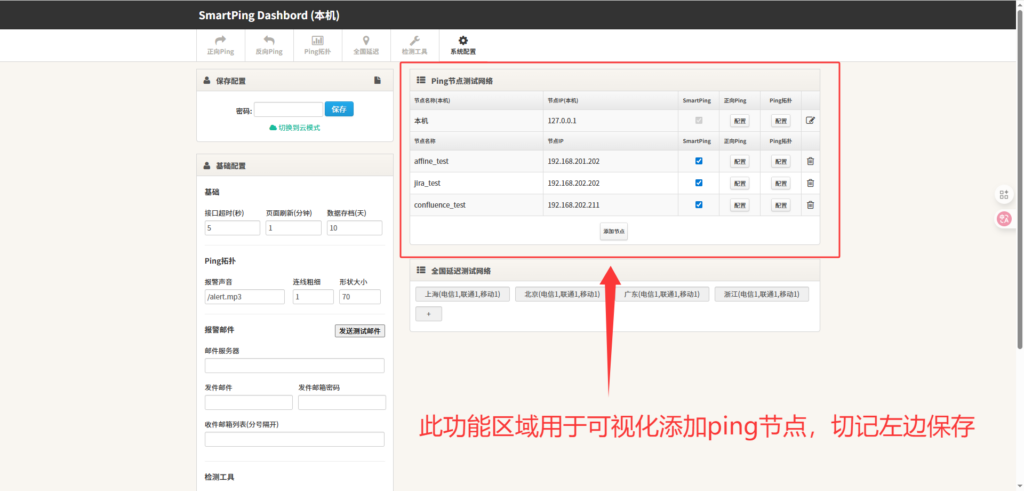
Task: Click the file icon in the 保存配置 header
Action: click(x=377, y=80)
